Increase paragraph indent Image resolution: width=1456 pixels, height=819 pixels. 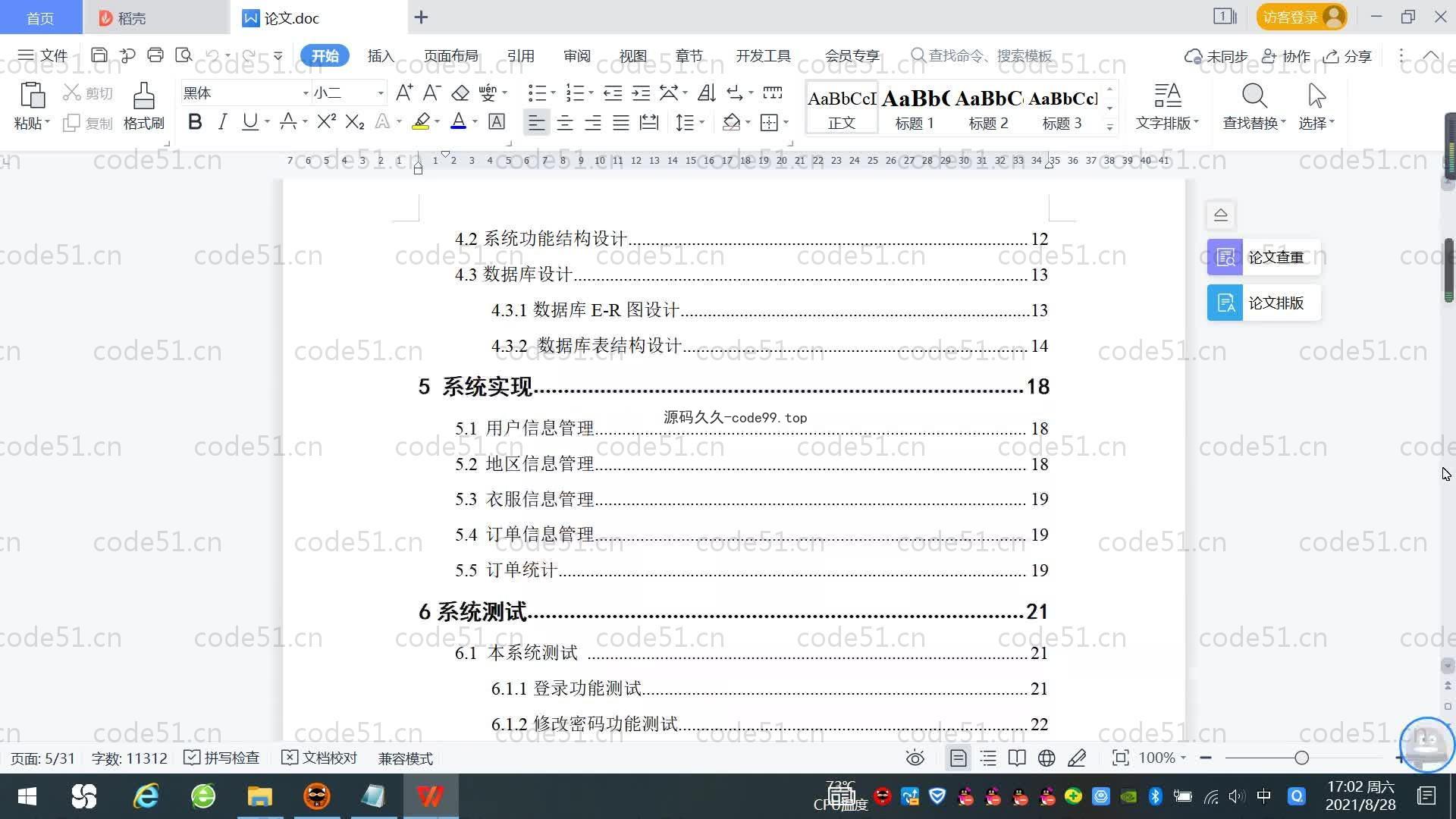642,93
